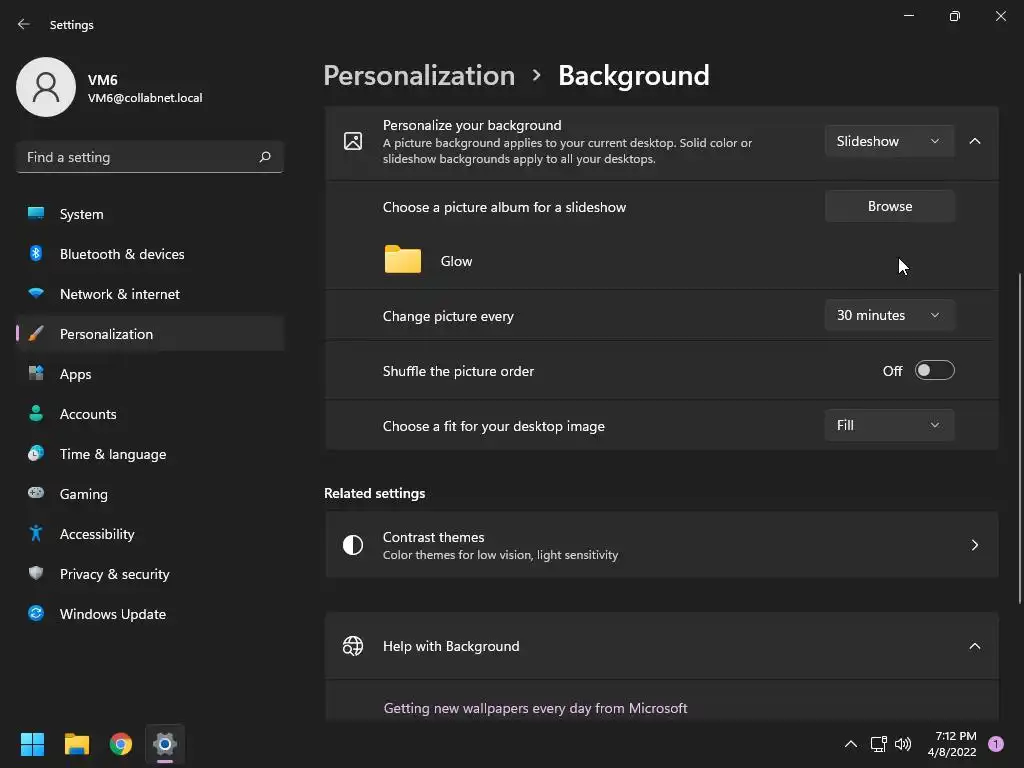Screen dimensions: 1024x768
Task: Click the Bluetooth & devices icon
Action: pos(36,254)
